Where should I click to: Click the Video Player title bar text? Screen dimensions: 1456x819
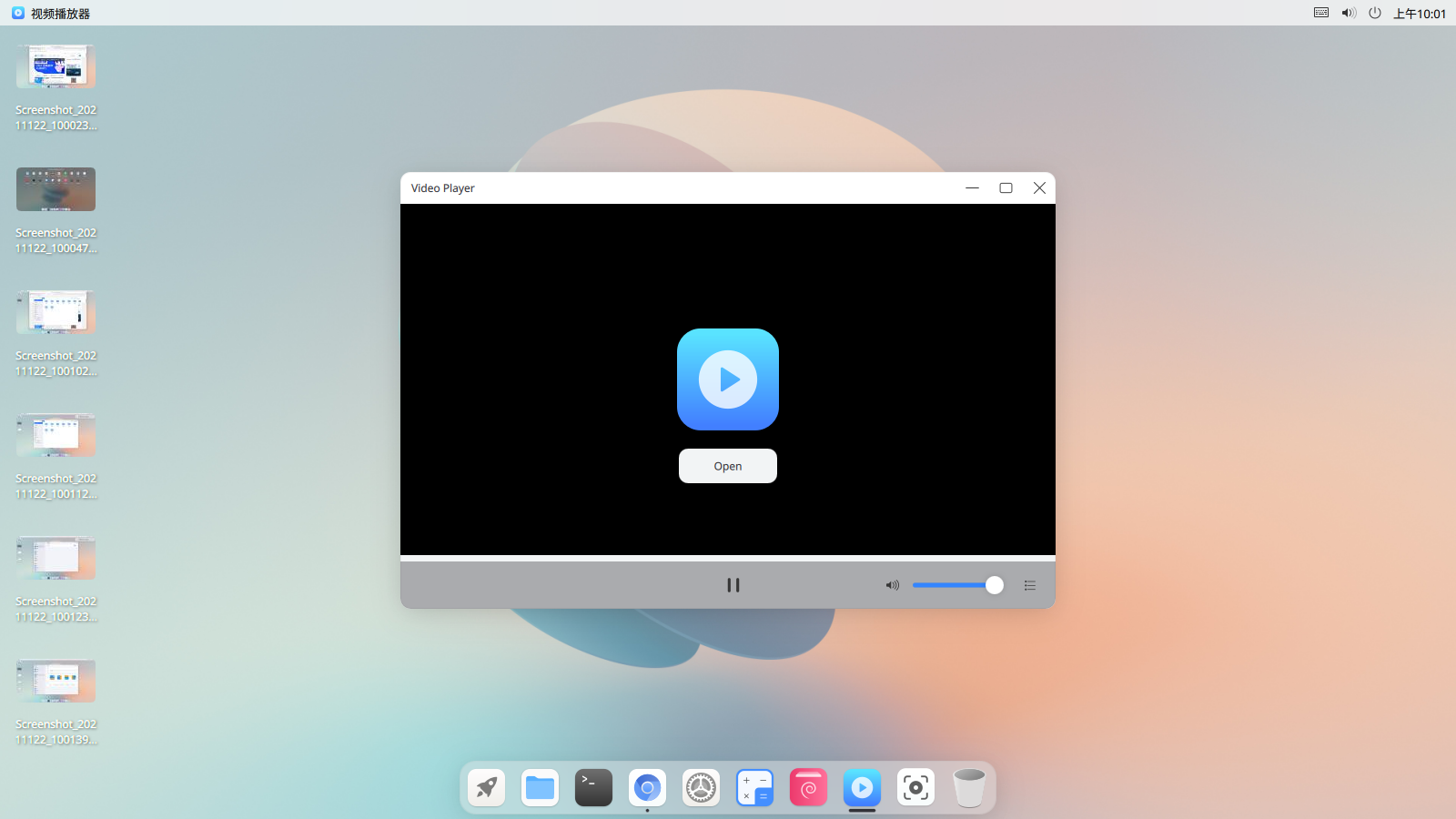[x=442, y=188]
